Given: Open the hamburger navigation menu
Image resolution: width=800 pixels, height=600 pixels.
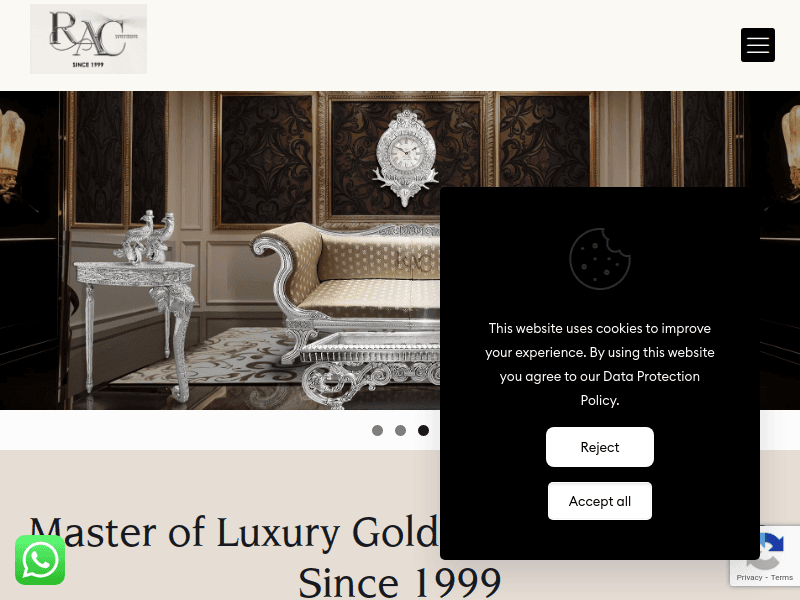Looking at the screenshot, I should pyautogui.click(x=758, y=45).
